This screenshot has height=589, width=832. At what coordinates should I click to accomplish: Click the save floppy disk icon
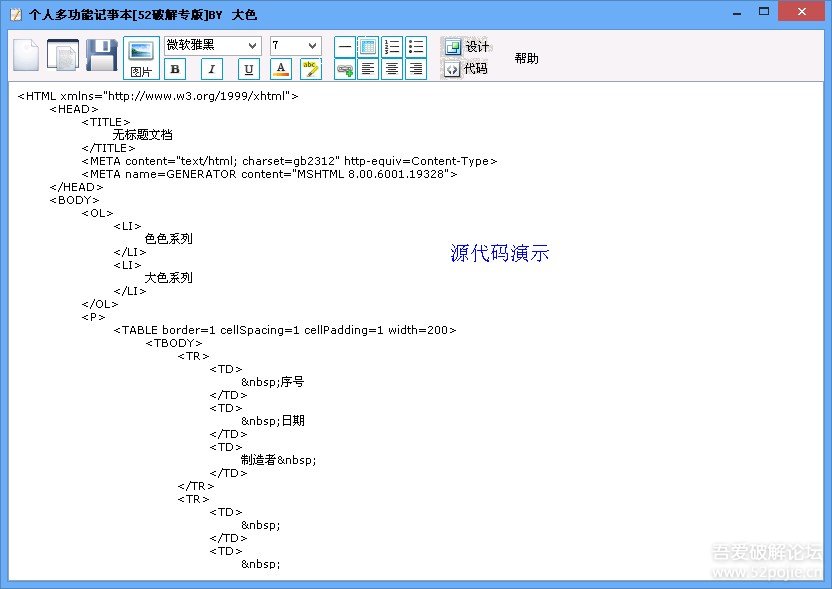(x=101, y=55)
